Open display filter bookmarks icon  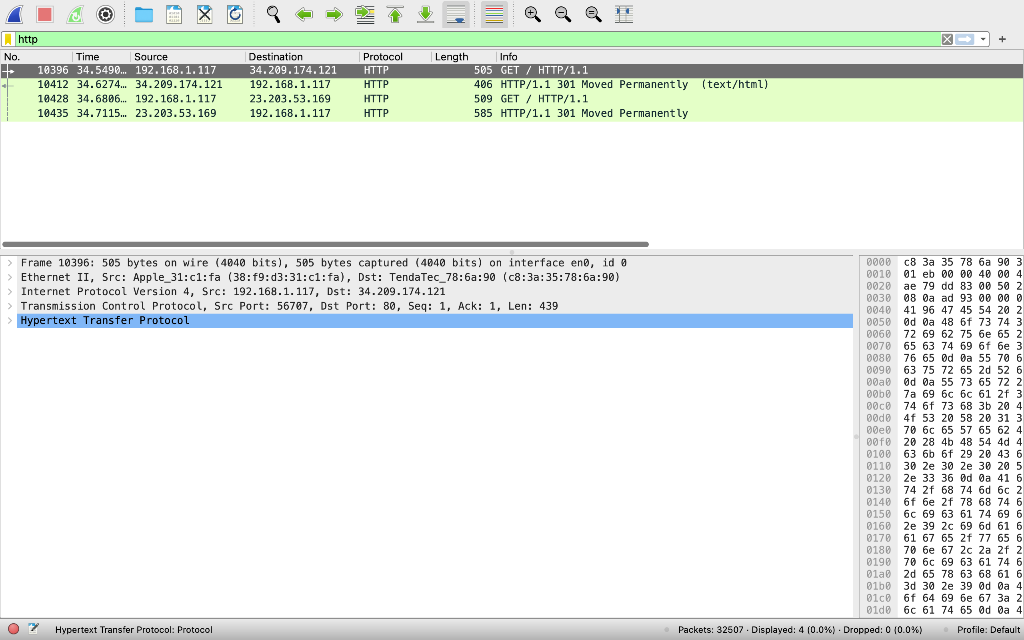(x=8, y=39)
